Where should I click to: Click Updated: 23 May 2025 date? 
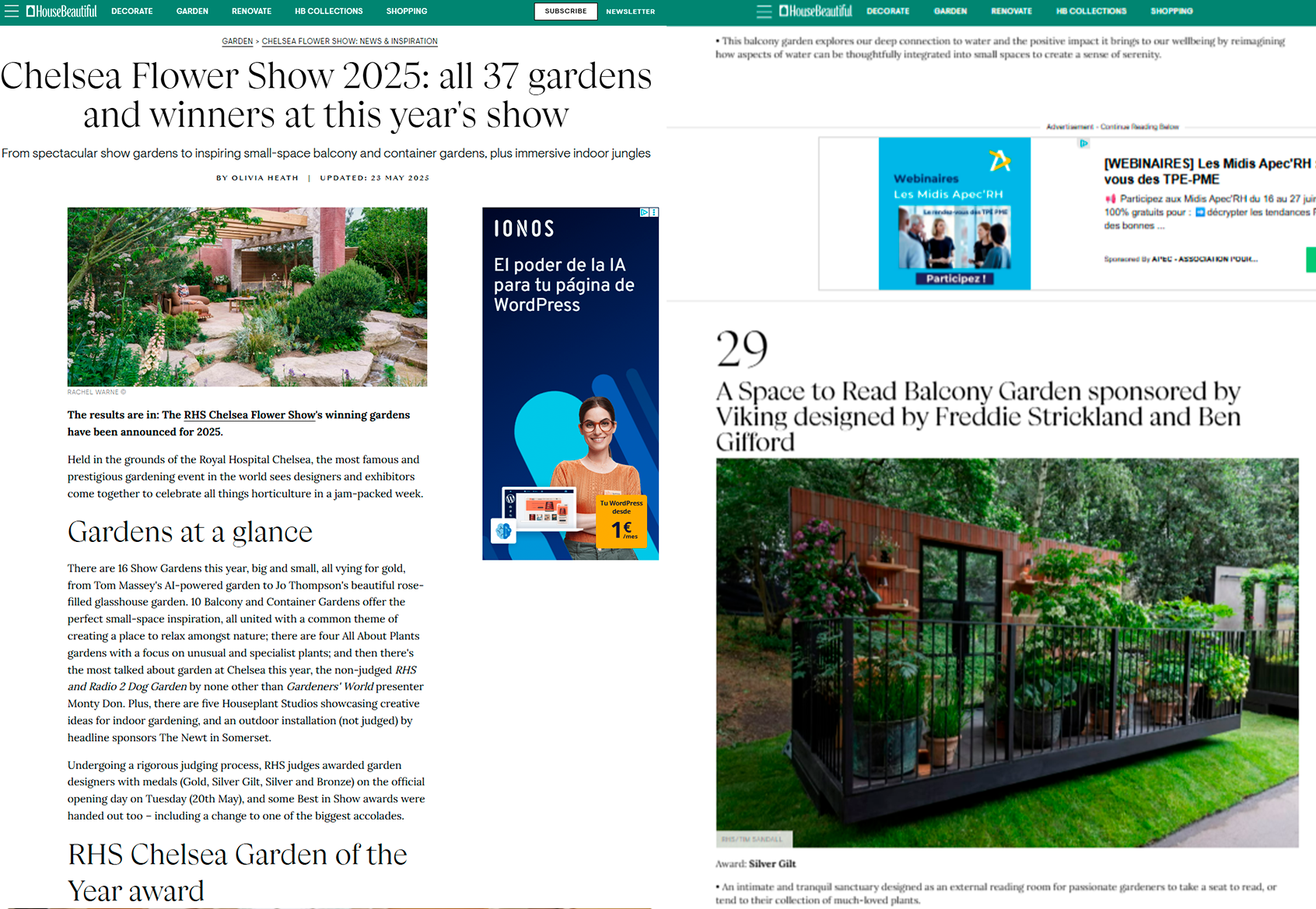(374, 178)
